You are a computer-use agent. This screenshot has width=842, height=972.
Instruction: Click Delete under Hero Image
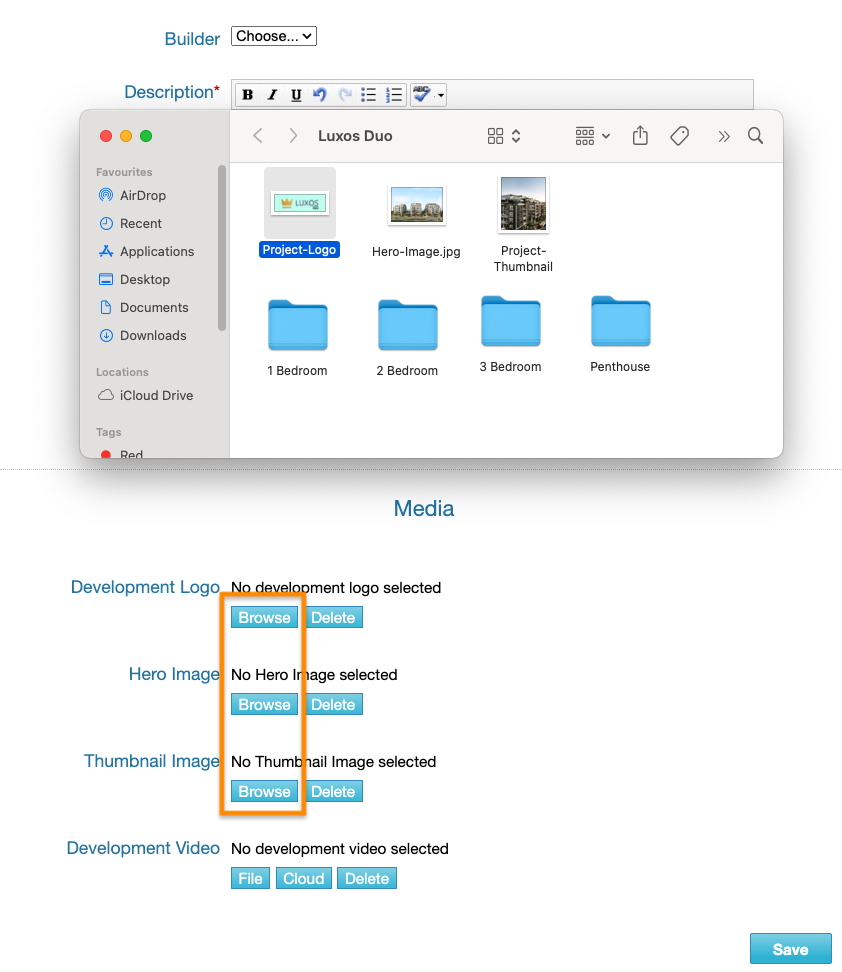click(x=333, y=705)
